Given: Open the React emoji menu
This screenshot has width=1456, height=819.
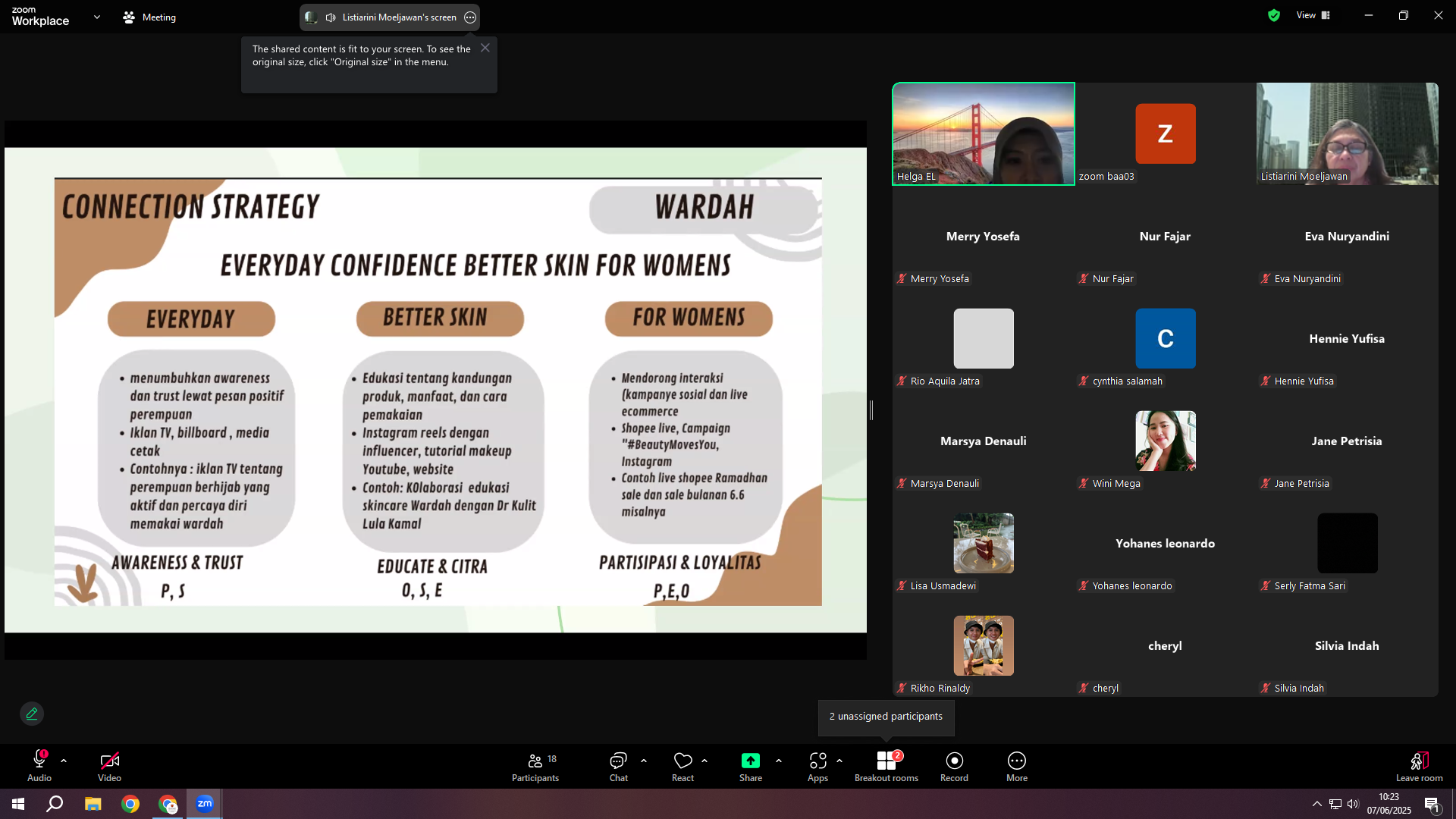Looking at the screenshot, I should pyautogui.click(x=682, y=766).
